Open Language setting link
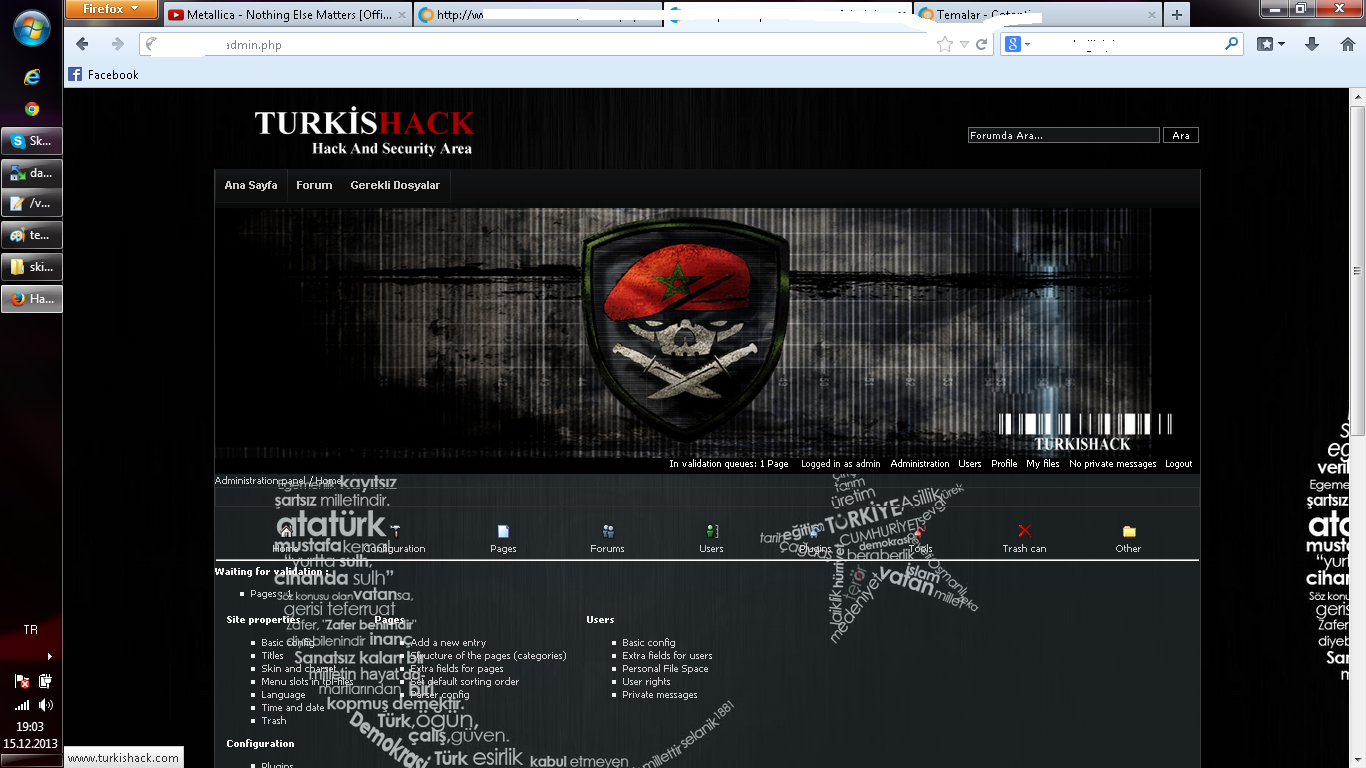 click(x=283, y=695)
